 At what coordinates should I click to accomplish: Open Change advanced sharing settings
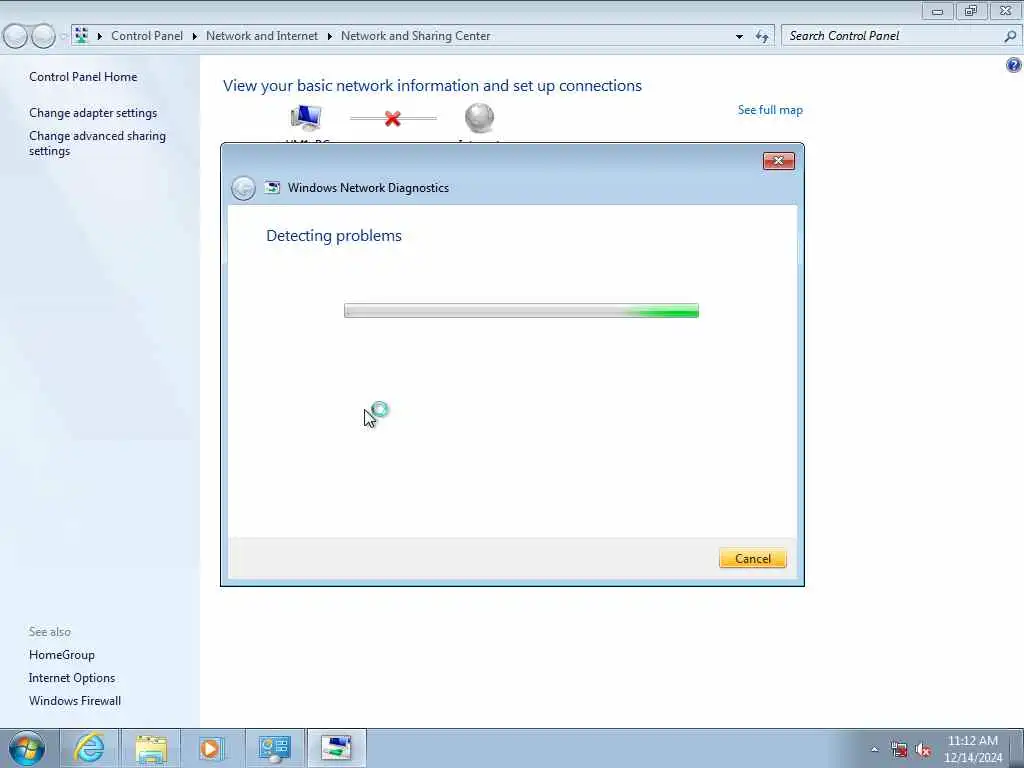point(97,143)
